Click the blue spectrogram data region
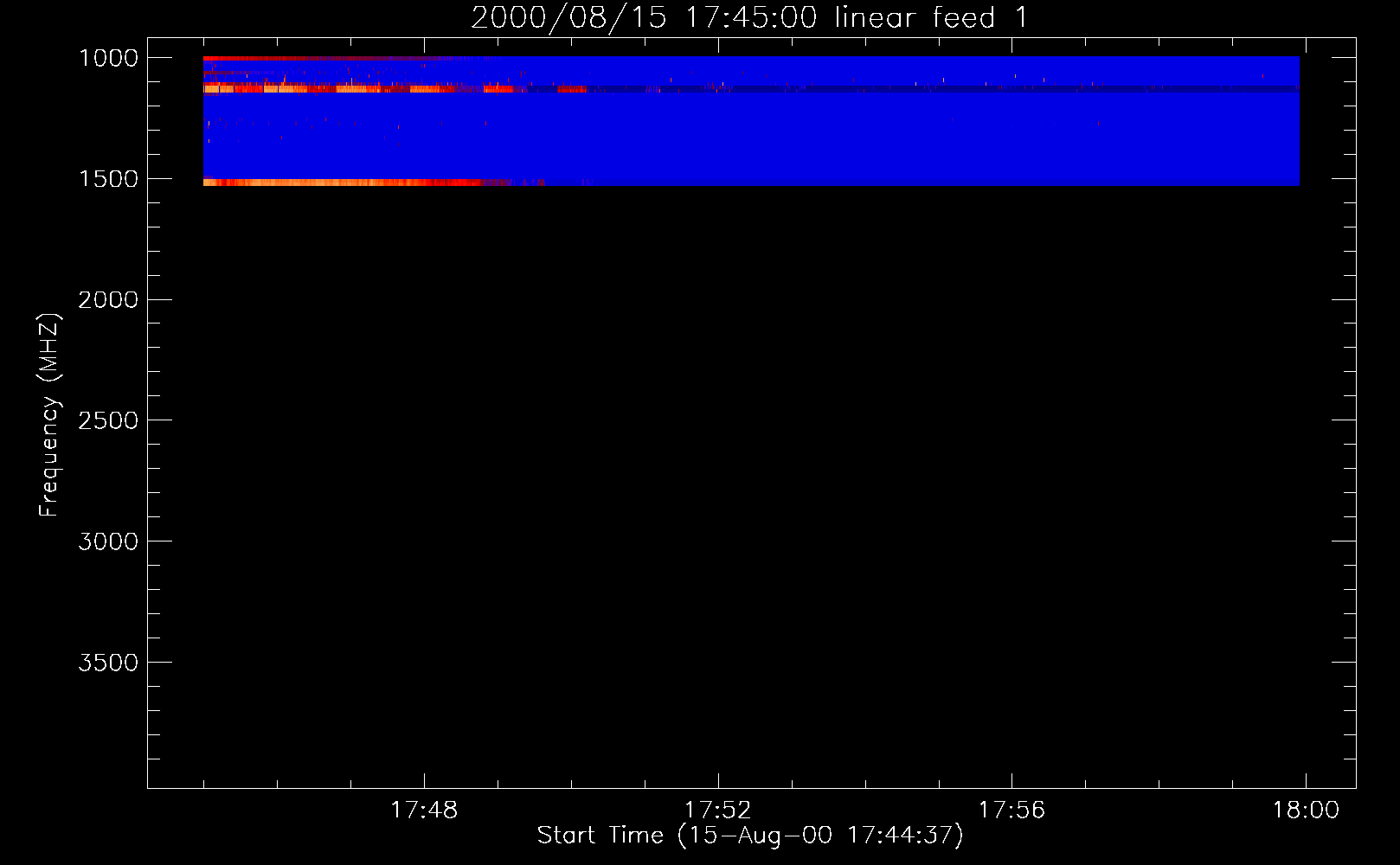 tap(751, 121)
